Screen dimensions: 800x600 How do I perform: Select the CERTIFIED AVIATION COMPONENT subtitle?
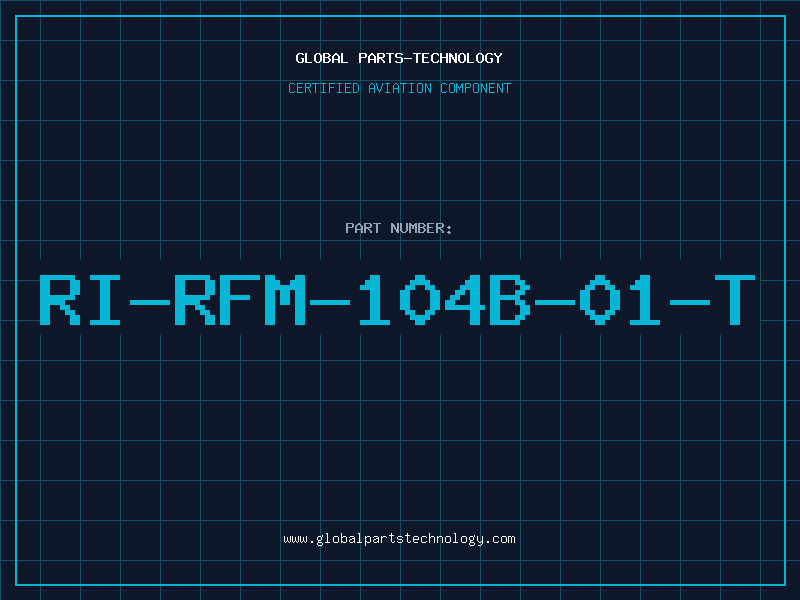click(399, 88)
